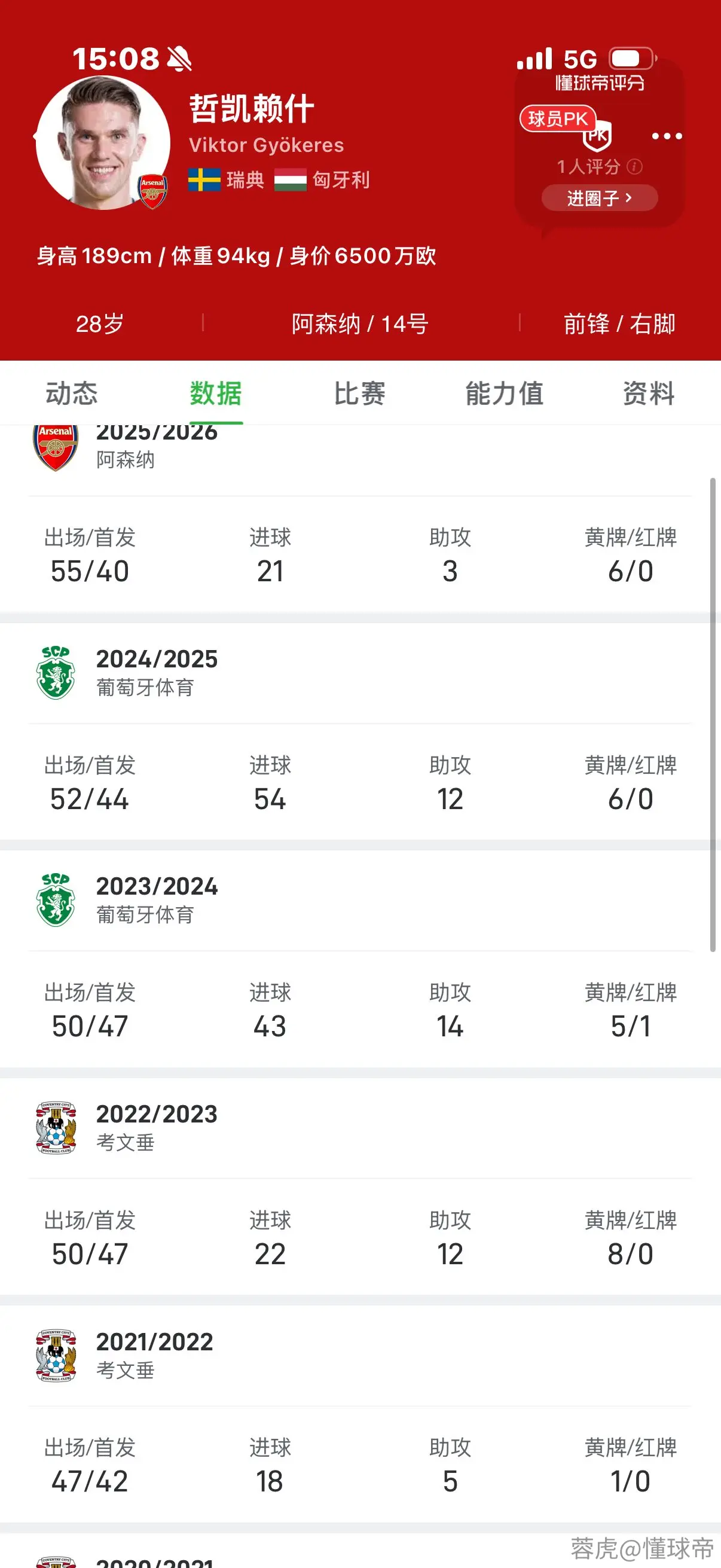
Task: Tap the Coventry City logo for 2022/2023
Action: [x=56, y=1127]
